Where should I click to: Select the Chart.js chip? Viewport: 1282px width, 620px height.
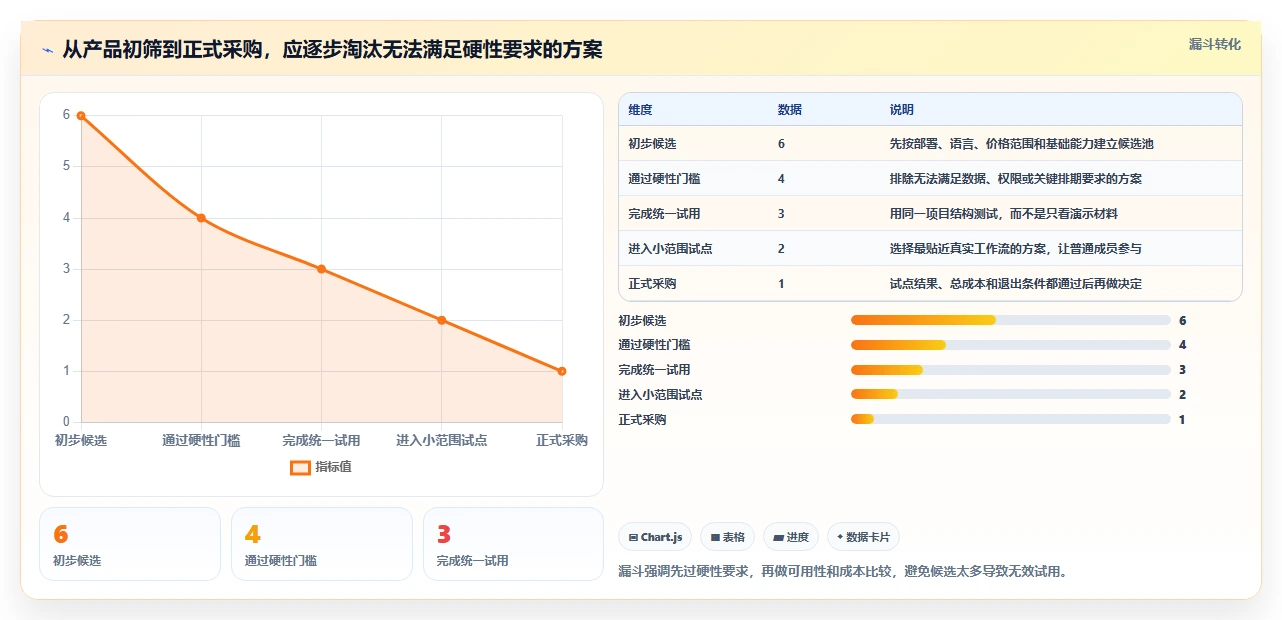pyautogui.click(x=655, y=537)
